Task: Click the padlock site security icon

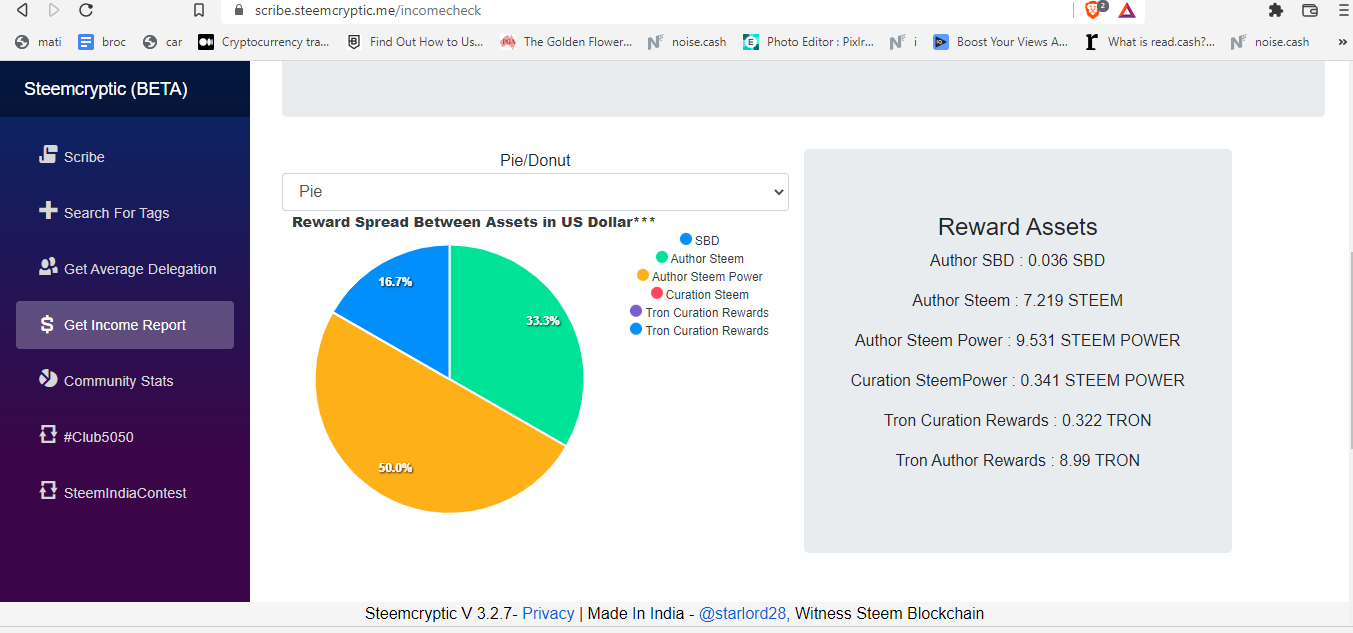Action: coord(238,10)
